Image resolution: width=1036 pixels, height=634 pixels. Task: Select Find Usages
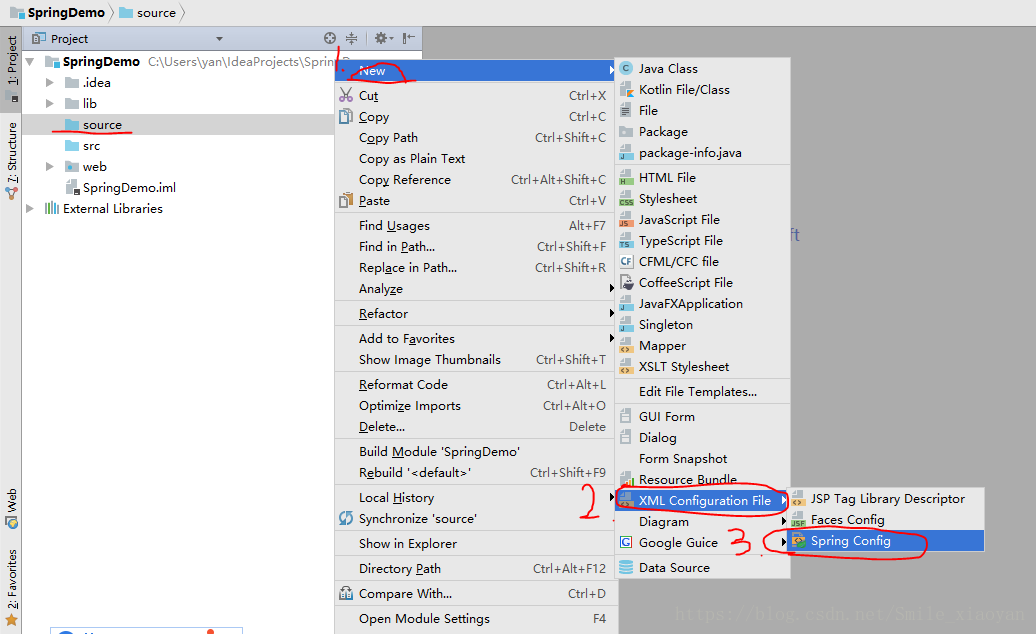[x=474, y=225]
